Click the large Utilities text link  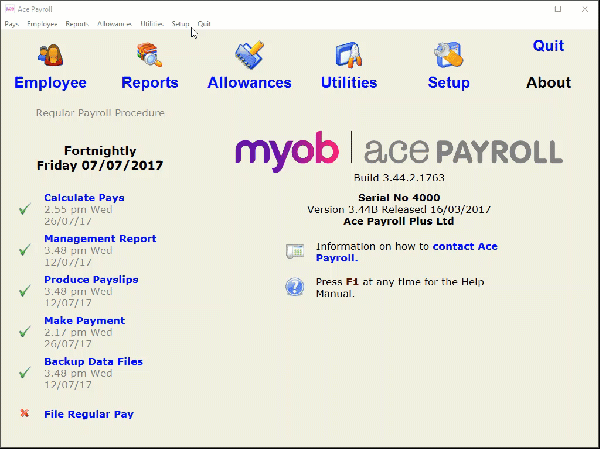(349, 83)
